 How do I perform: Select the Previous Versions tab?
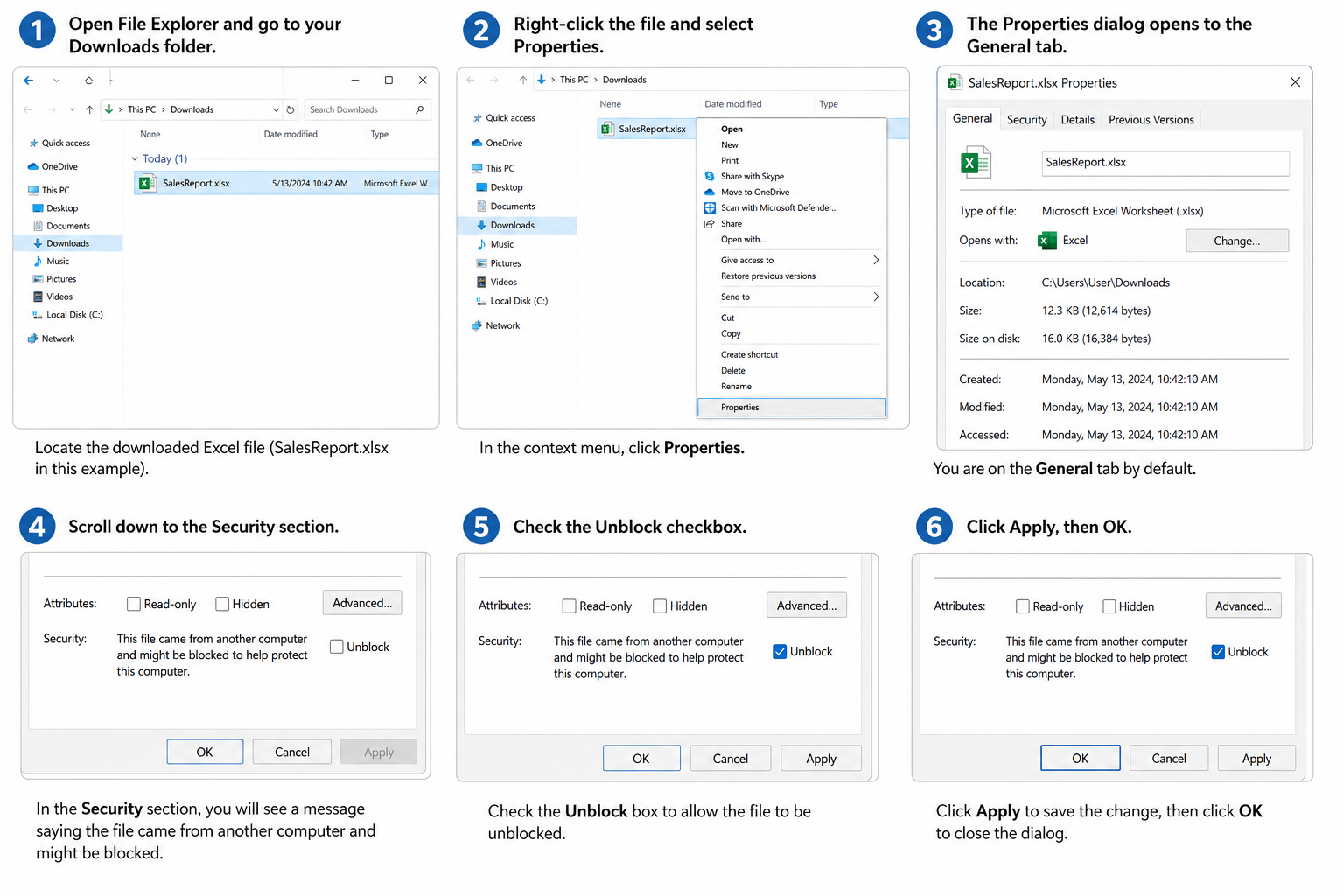point(1151,120)
